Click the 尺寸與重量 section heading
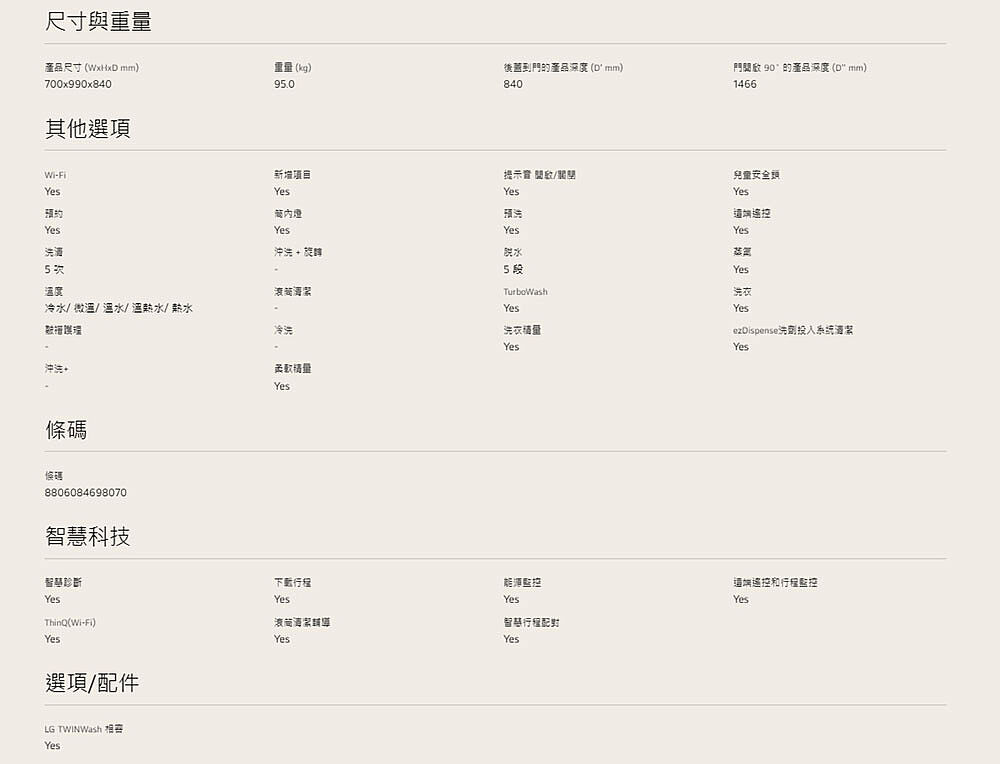 coord(98,22)
